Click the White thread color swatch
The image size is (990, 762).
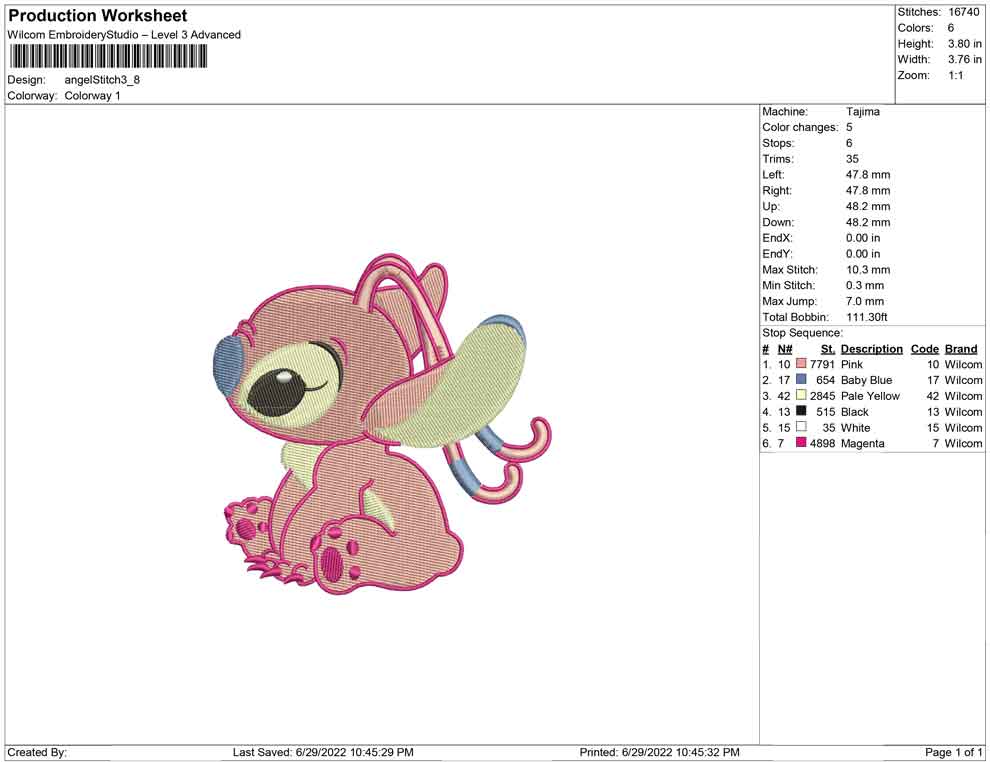[801, 427]
